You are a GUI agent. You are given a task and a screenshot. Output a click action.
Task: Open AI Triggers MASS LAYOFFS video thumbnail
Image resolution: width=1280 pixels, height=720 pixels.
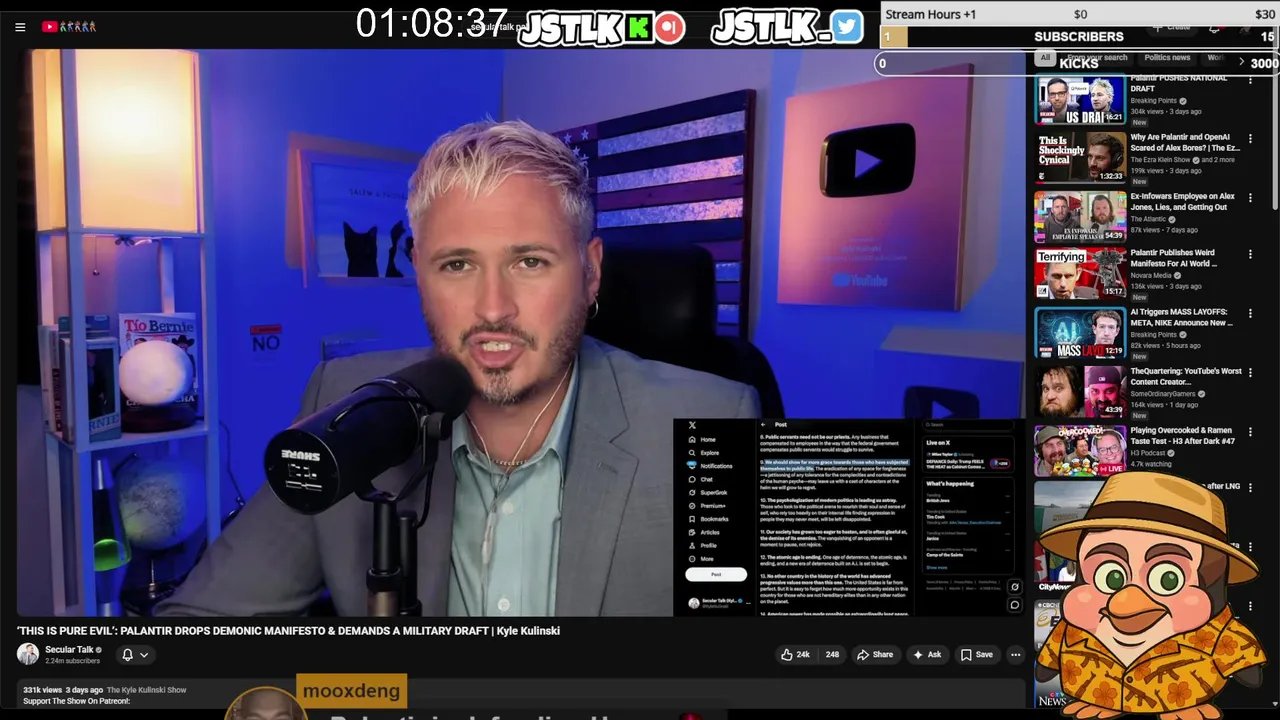pyautogui.click(x=1080, y=334)
